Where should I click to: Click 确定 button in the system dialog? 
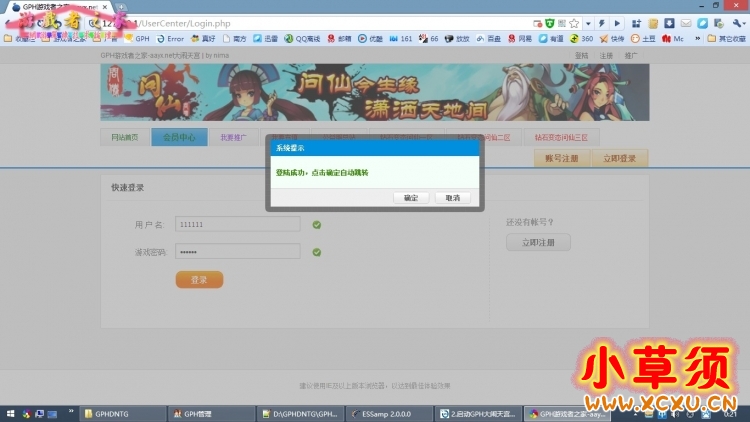411,198
